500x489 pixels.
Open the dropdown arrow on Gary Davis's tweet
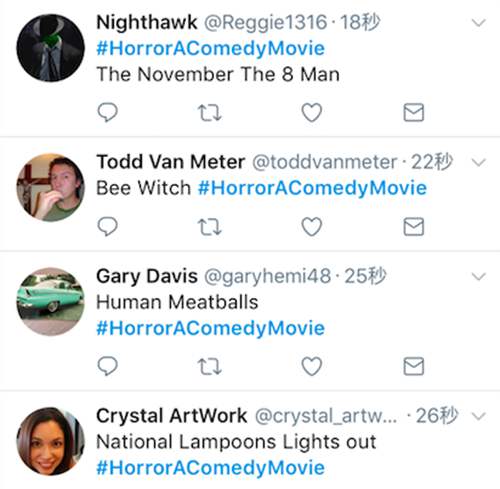(479, 277)
